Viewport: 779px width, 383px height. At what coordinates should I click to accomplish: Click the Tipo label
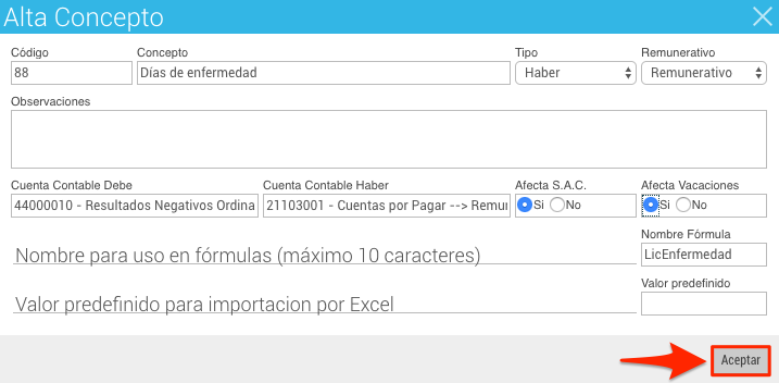click(526, 53)
